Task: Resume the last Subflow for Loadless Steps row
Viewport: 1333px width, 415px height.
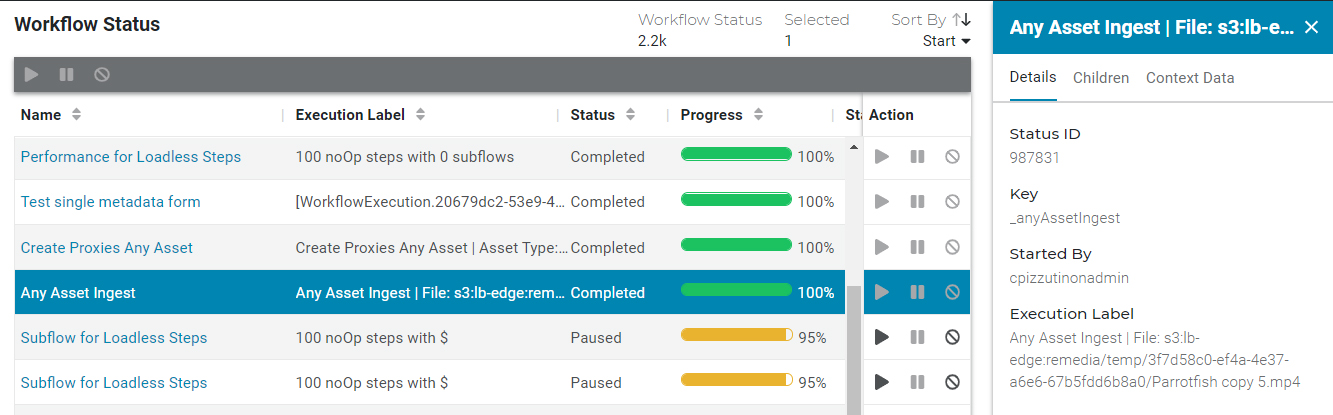Action: (881, 382)
